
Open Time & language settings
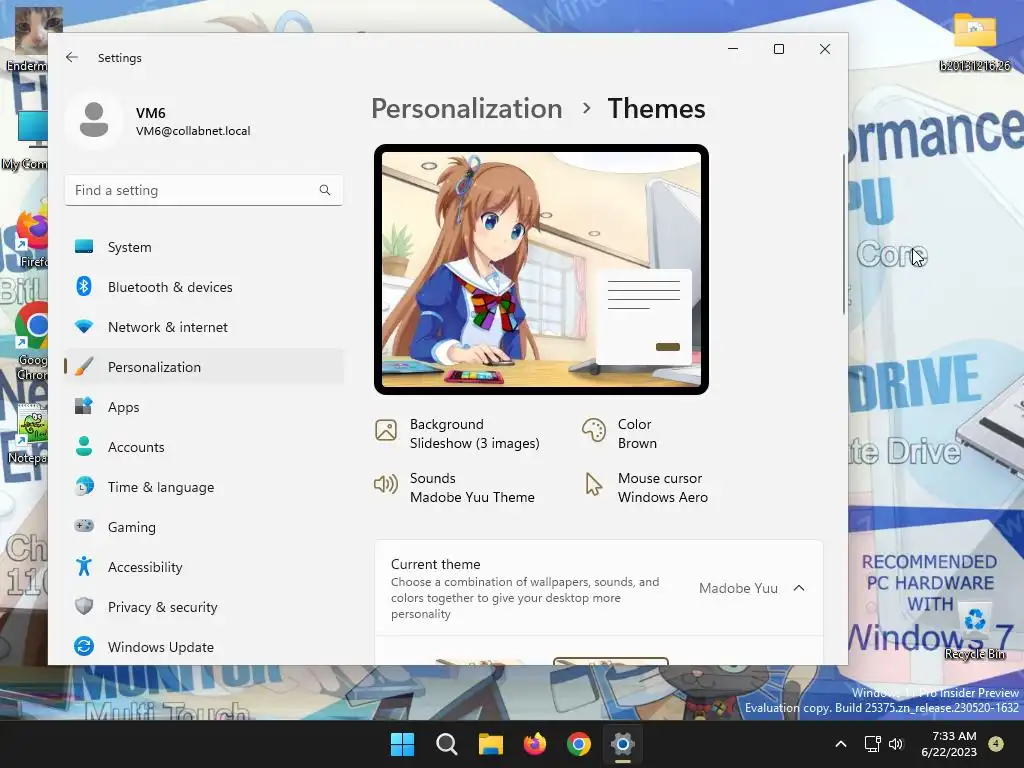pos(204,487)
